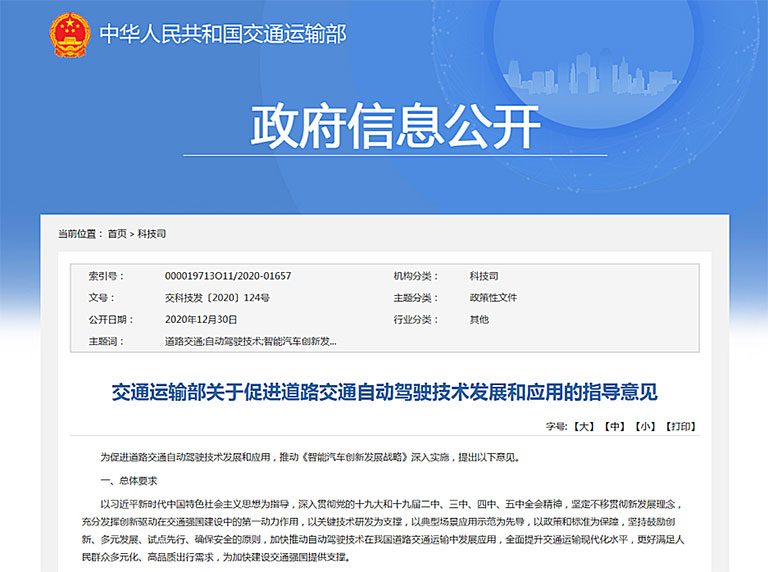Click the 打印 print button
Screen dimensions: 768x572
pos(681,427)
